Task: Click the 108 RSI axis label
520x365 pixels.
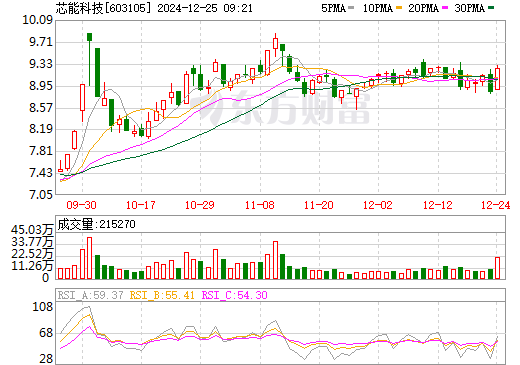Action: coord(42,307)
